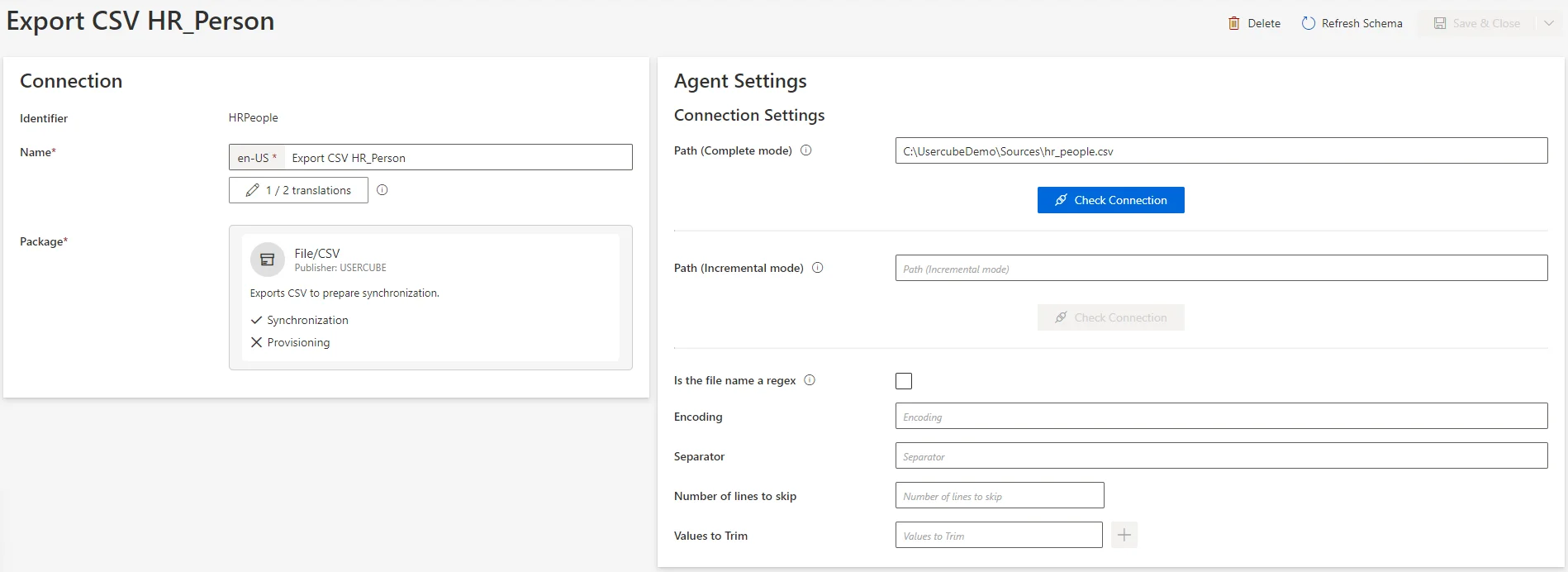
Task: Focus the Path (Incremental mode) input
Action: pyautogui.click(x=1221, y=268)
